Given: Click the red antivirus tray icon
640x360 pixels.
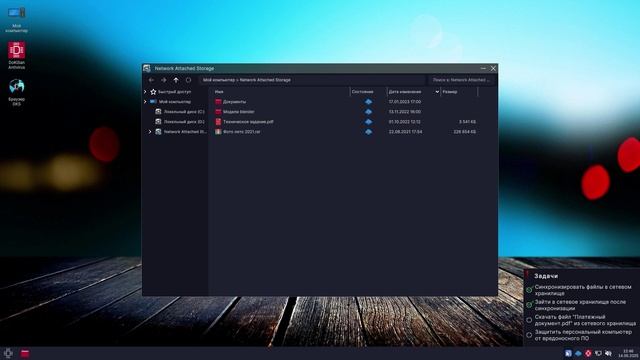Looking at the screenshot, I should pyautogui.click(x=588, y=353).
